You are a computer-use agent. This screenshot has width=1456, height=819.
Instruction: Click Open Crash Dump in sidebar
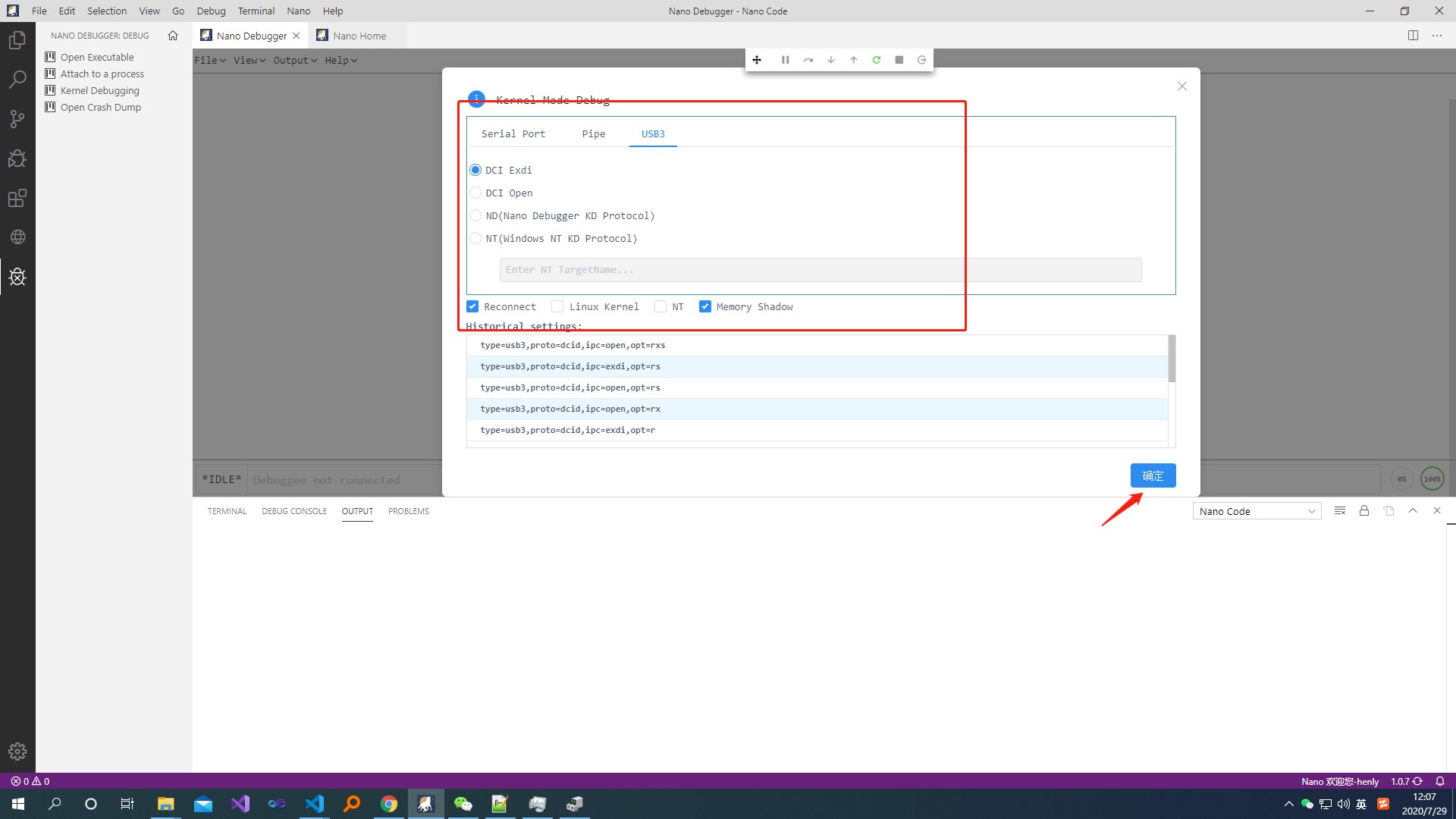[x=101, y=108]
